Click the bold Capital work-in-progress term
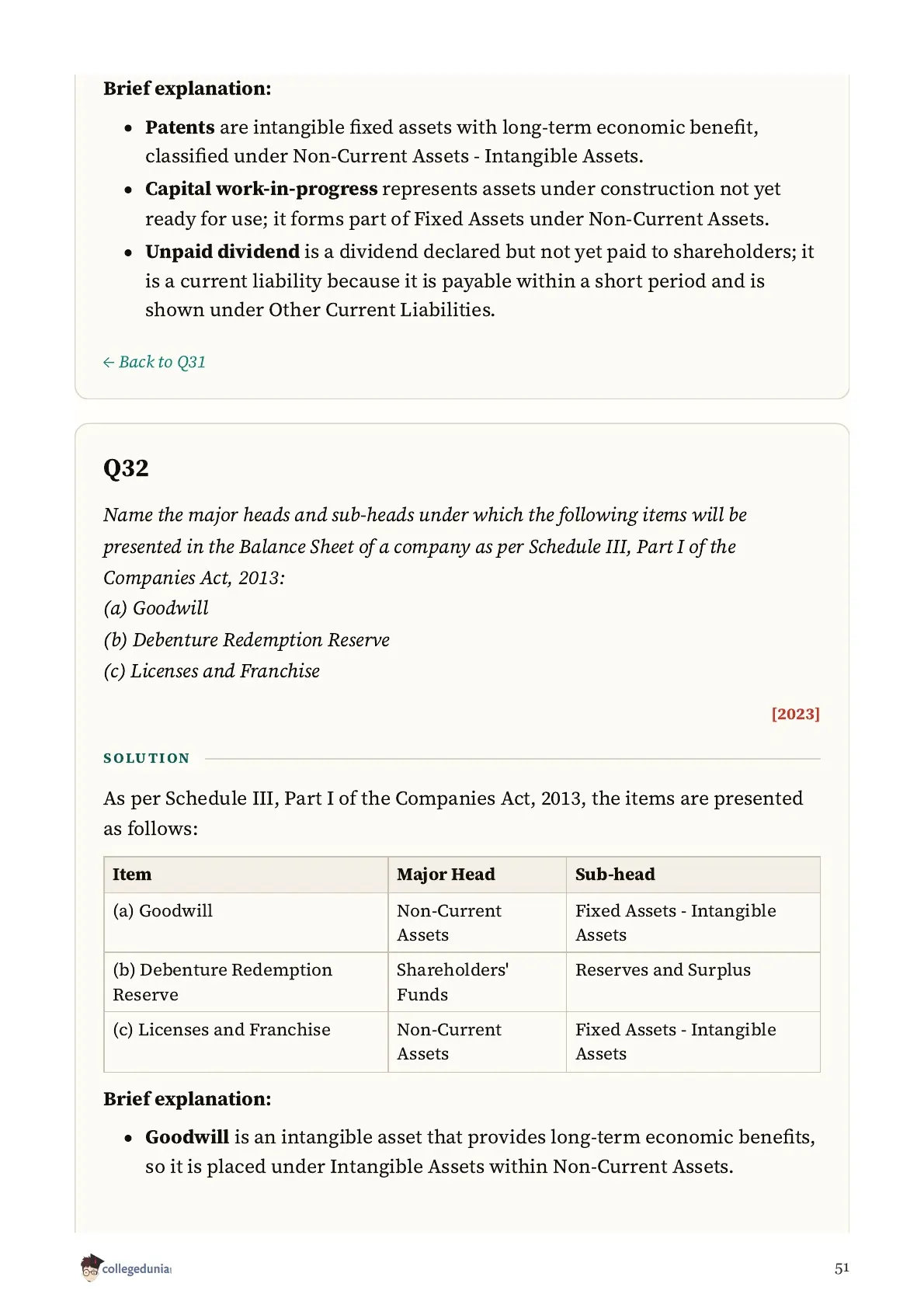This screenshot has height=1308, width=924. (x=261, y=190)
